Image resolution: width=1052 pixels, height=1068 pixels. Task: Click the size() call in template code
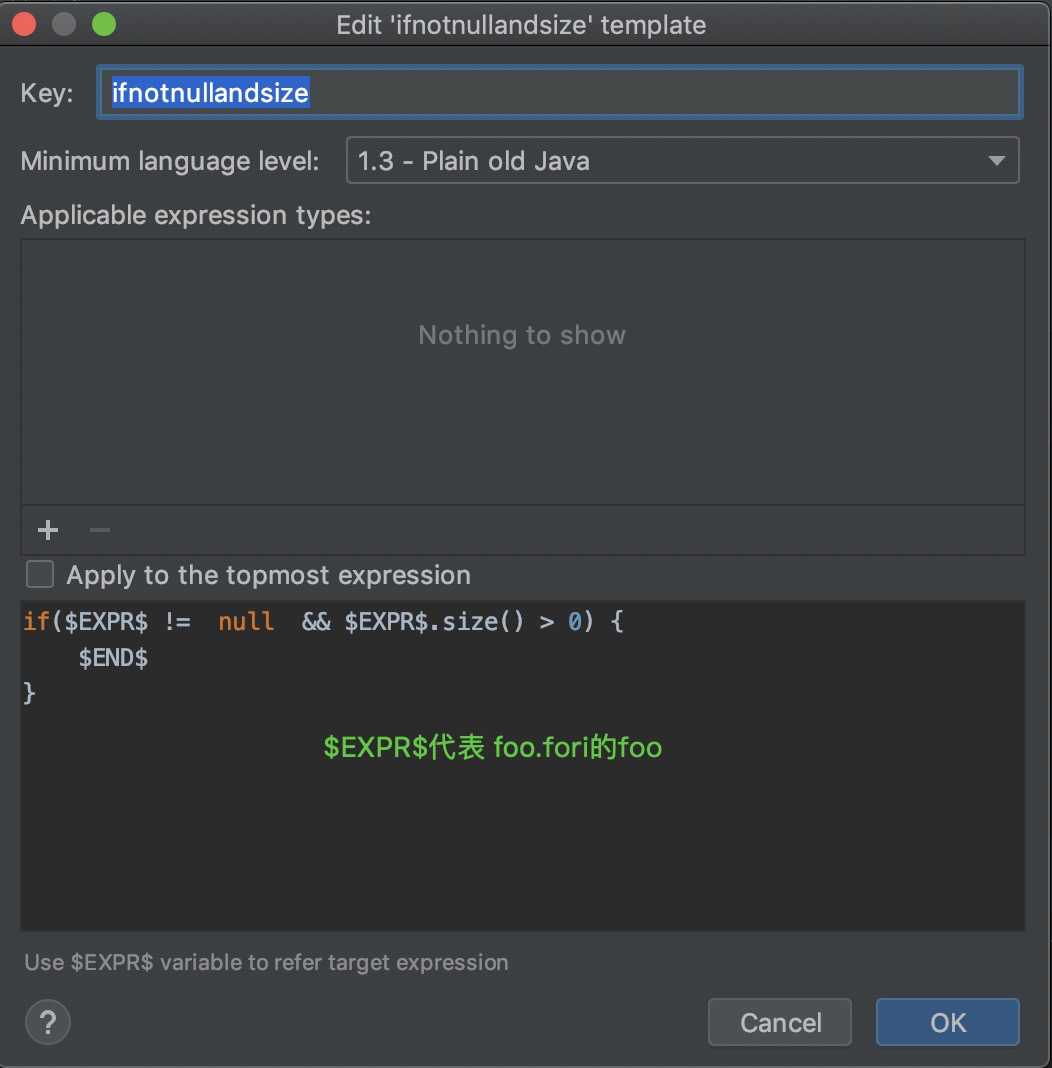click(482, 621)
